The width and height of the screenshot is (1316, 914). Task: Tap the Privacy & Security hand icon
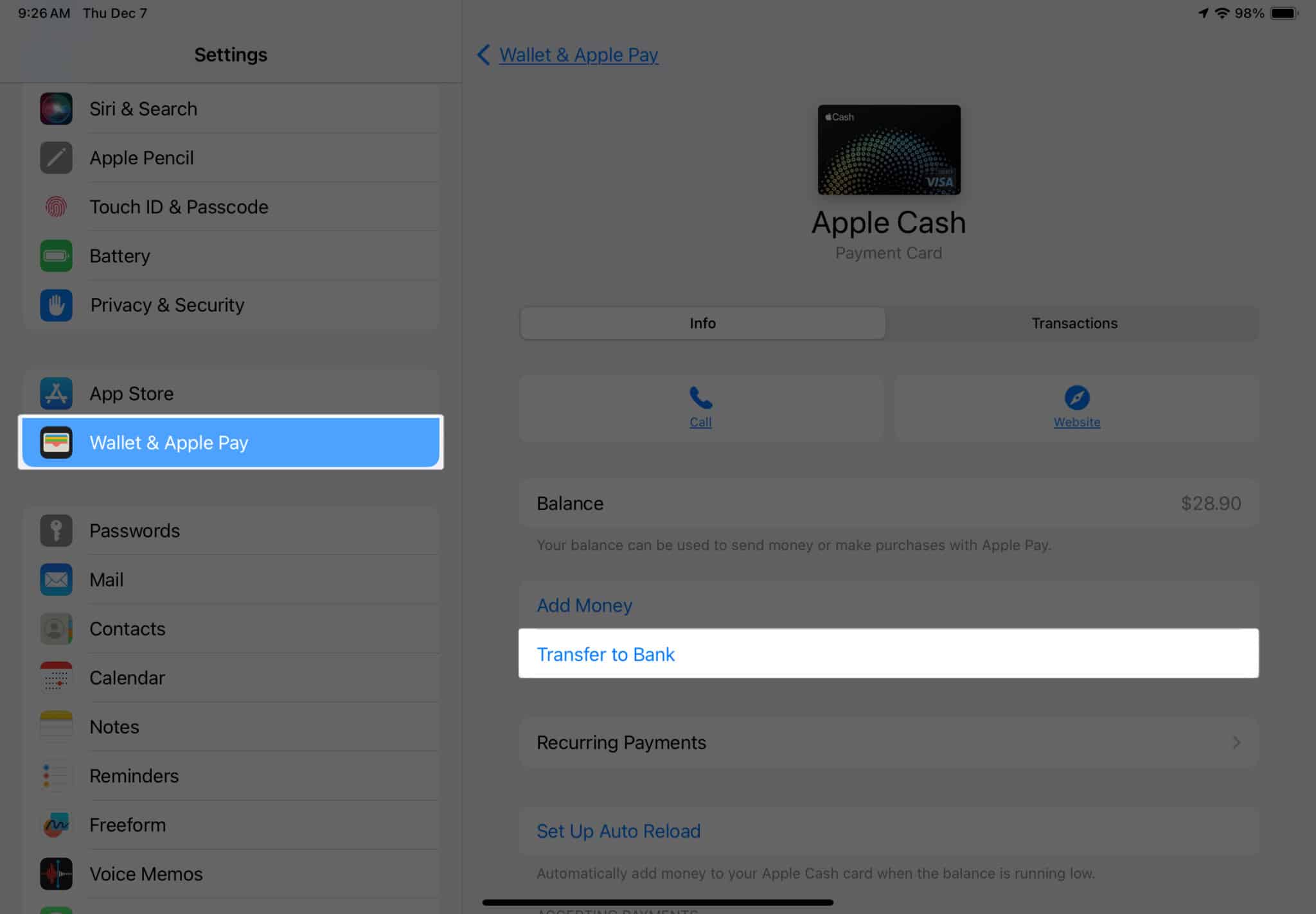56,305
